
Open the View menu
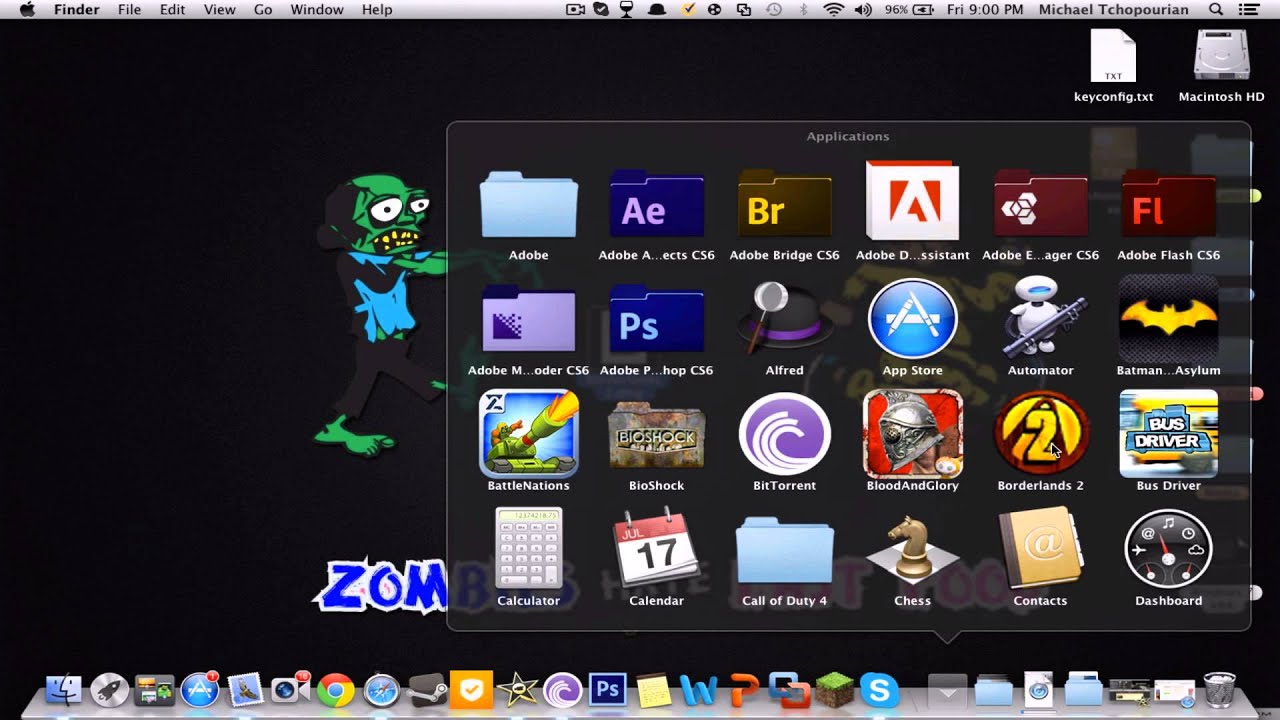(x=219, y=10)
